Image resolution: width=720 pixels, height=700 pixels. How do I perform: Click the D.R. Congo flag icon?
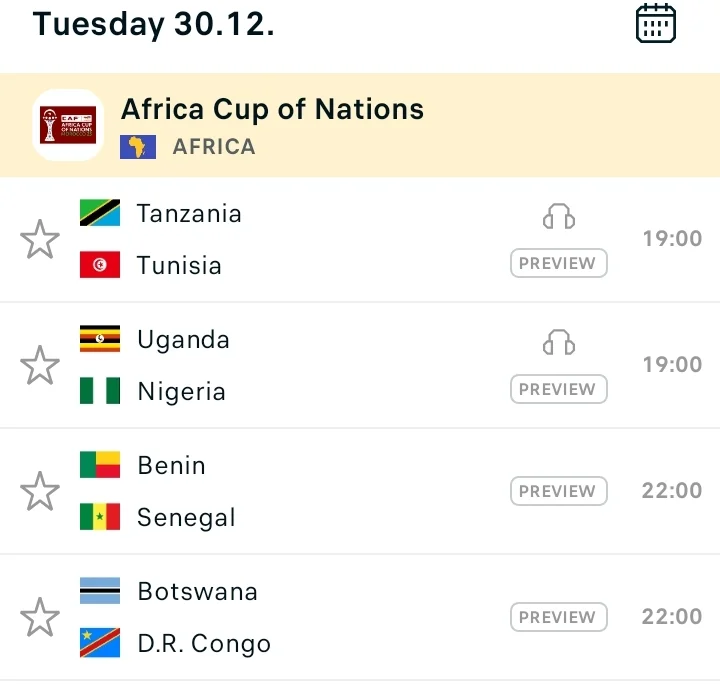100,643
